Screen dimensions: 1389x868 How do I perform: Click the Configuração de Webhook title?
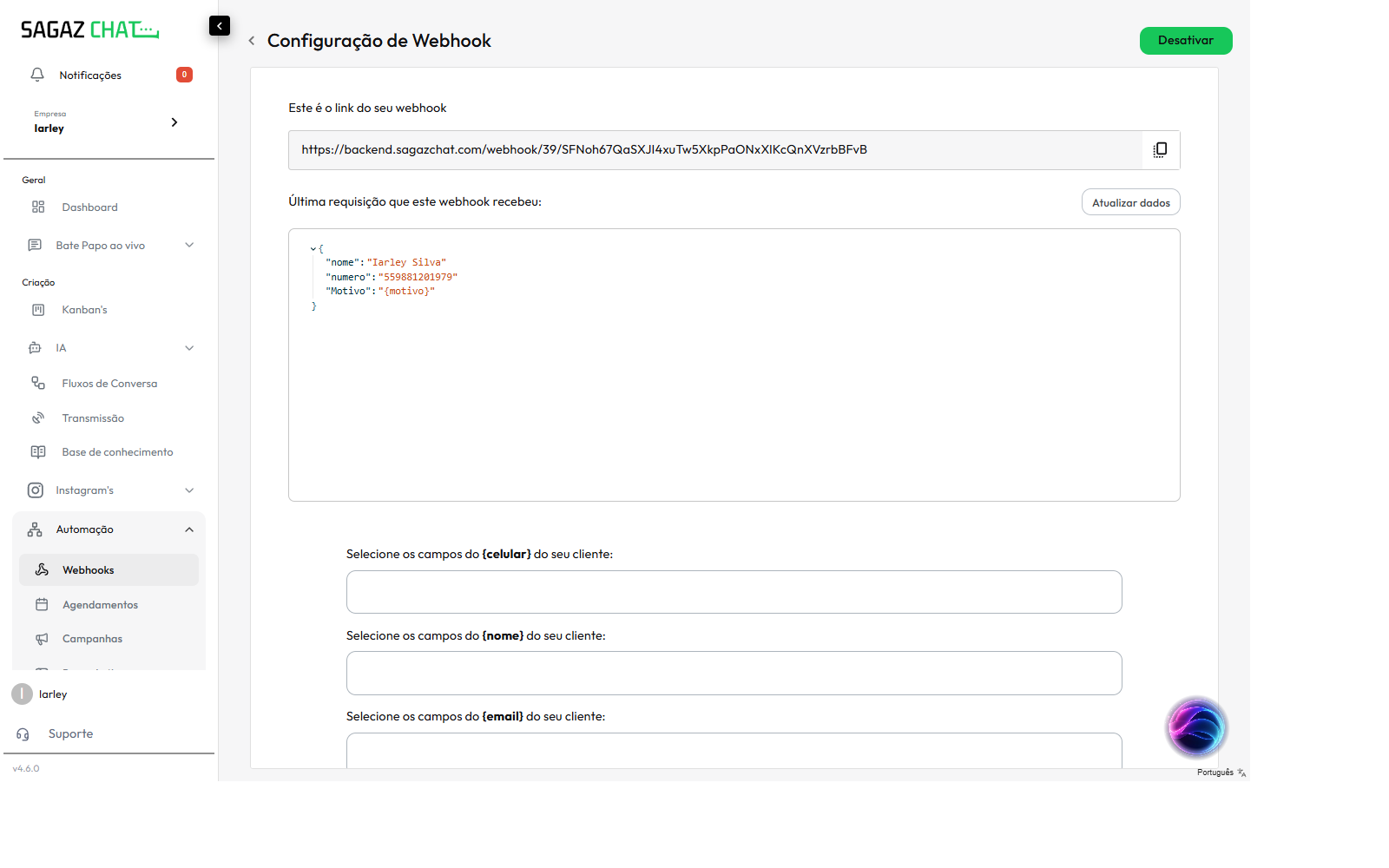tap(379, 41)
